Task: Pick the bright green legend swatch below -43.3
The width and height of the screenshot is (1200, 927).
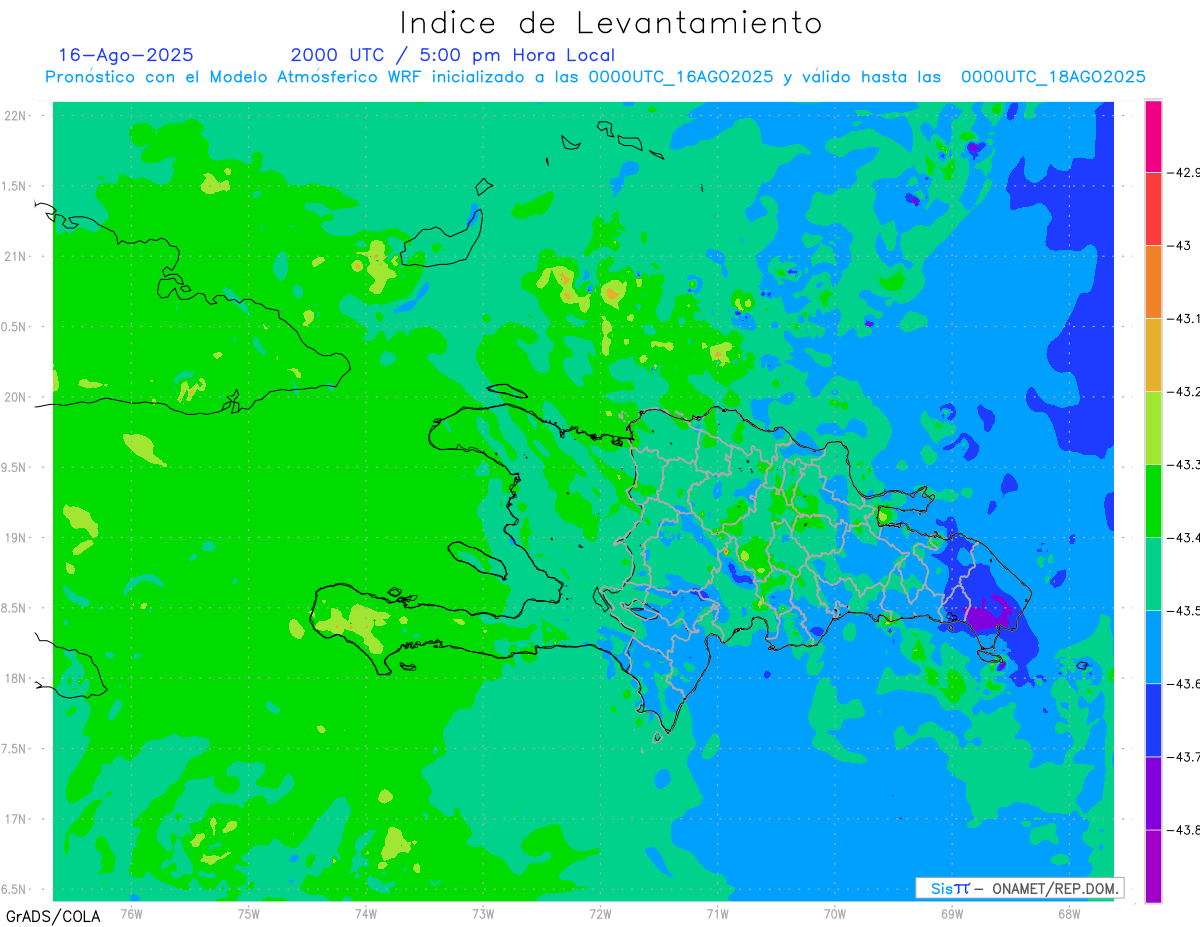Action: (x=1153, y=500)
